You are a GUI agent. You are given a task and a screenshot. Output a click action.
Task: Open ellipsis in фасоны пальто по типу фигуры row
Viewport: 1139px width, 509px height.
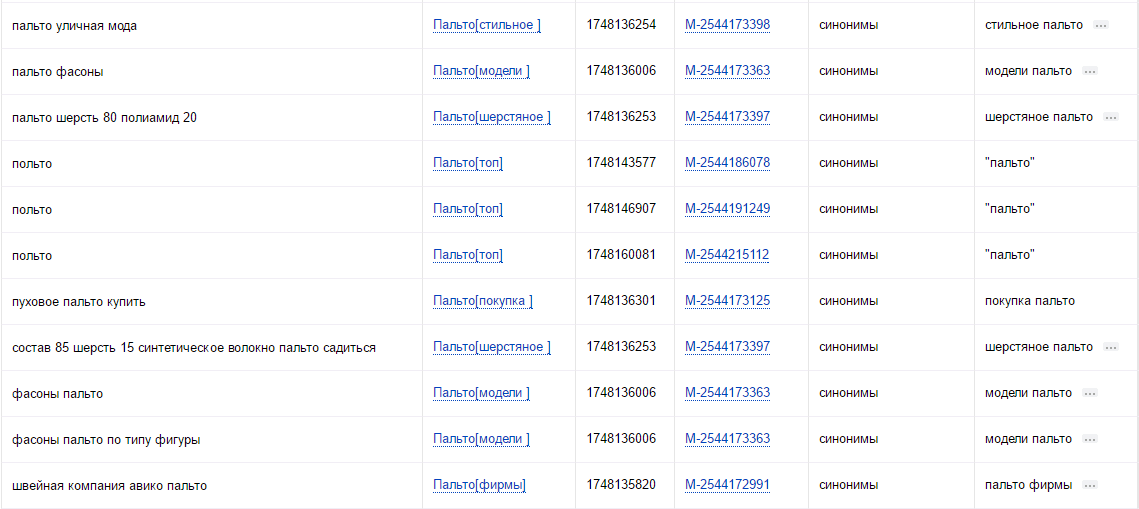(x=1089, y=439)
